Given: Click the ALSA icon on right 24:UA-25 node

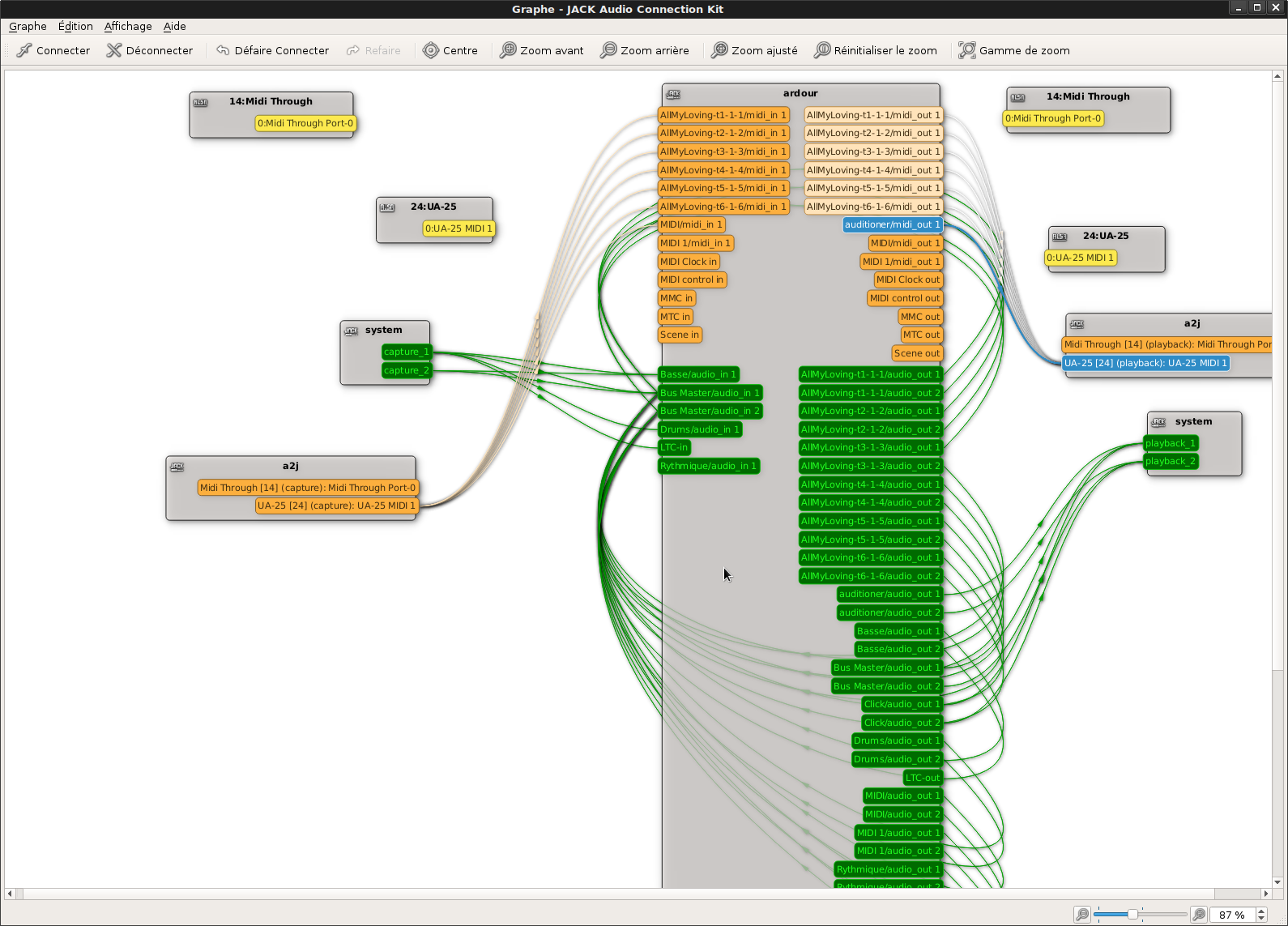Looking at the screenshot, I should tap(1060, 237).
